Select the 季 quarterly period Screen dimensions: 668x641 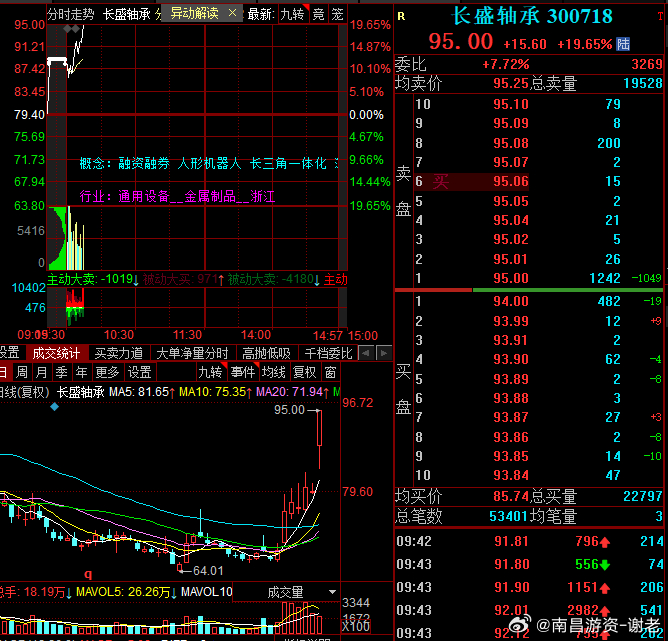tap(61, 372)
